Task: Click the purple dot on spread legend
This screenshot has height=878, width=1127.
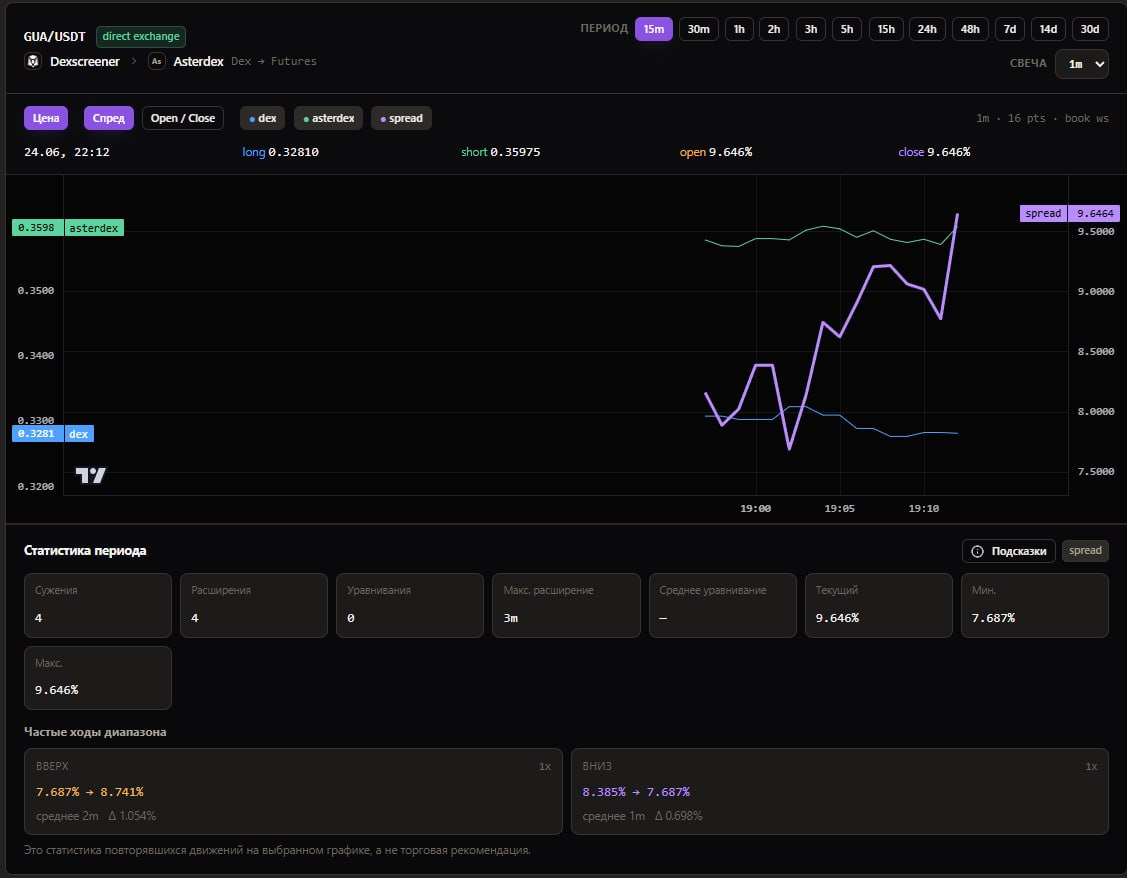Action: coord(383,119)
